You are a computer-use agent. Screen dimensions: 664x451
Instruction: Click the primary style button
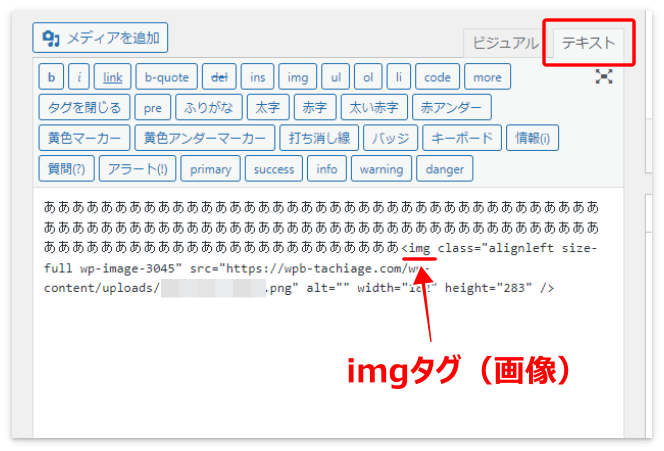(210, 169)
